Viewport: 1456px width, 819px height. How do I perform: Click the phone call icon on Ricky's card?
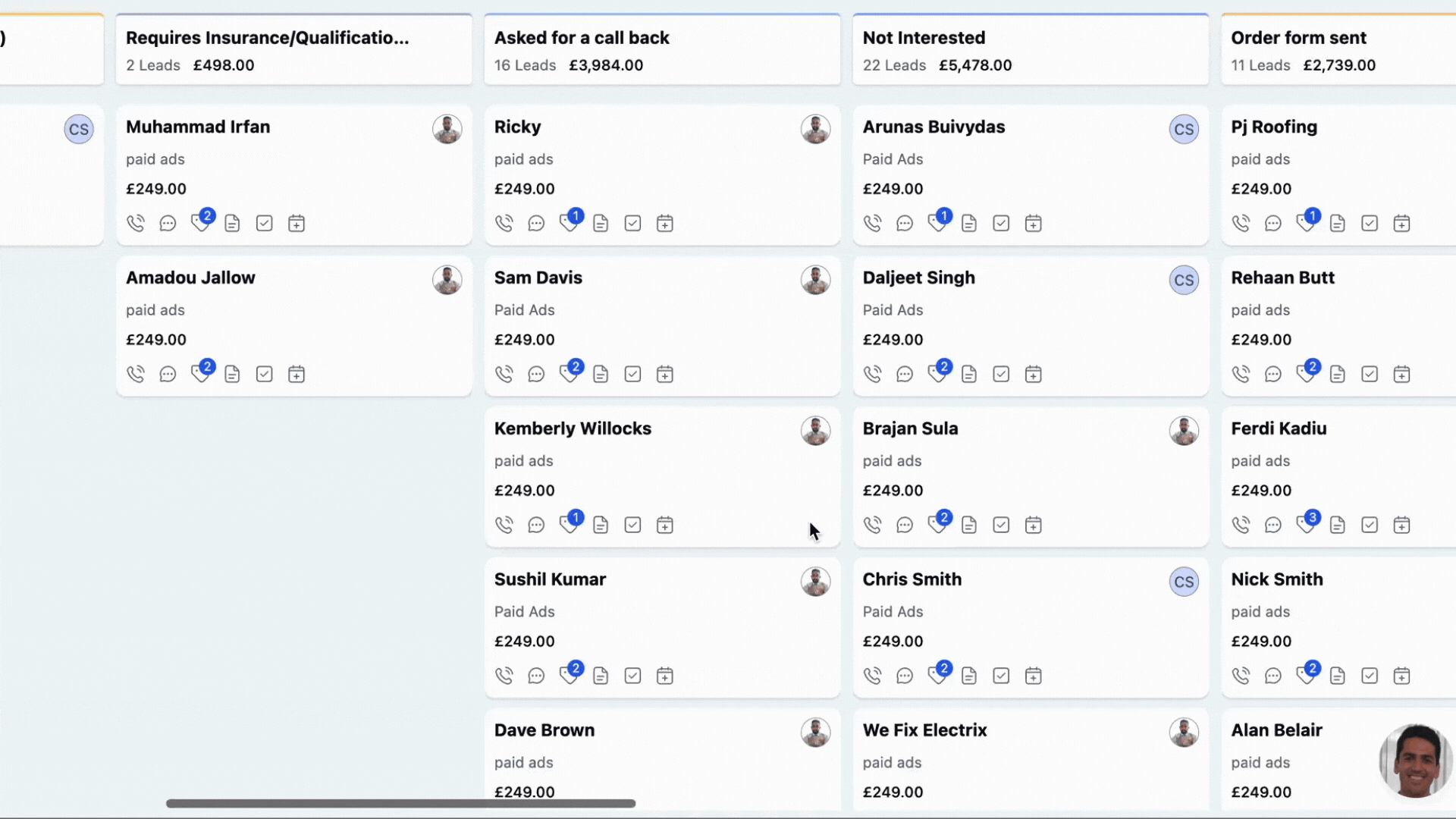[x=504, y=224]
